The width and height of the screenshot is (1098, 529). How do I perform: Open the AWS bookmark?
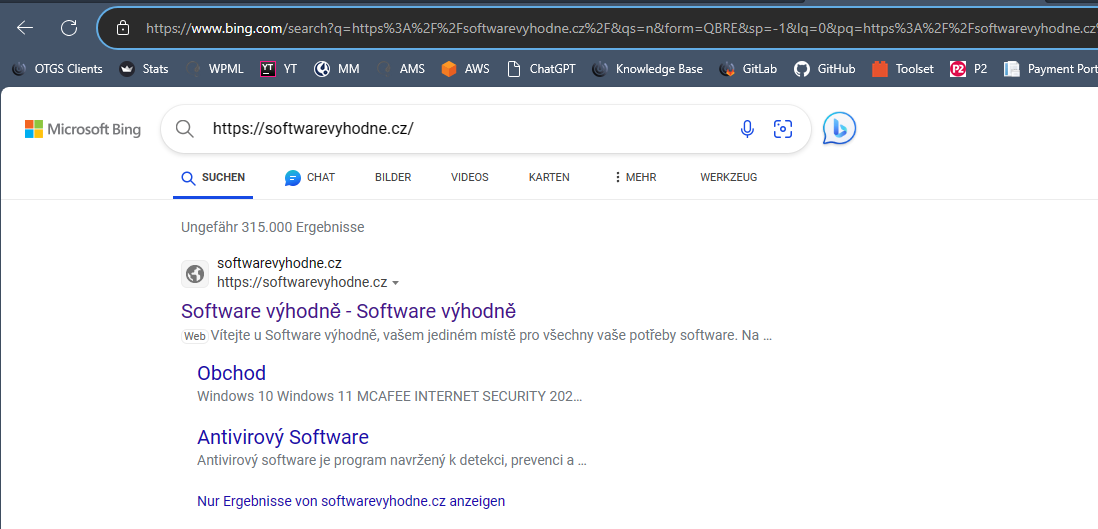[465, 69]
